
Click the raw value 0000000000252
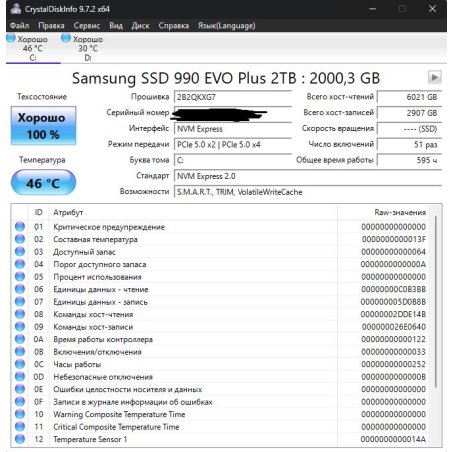pyautogui.click(x=394, y=364)
